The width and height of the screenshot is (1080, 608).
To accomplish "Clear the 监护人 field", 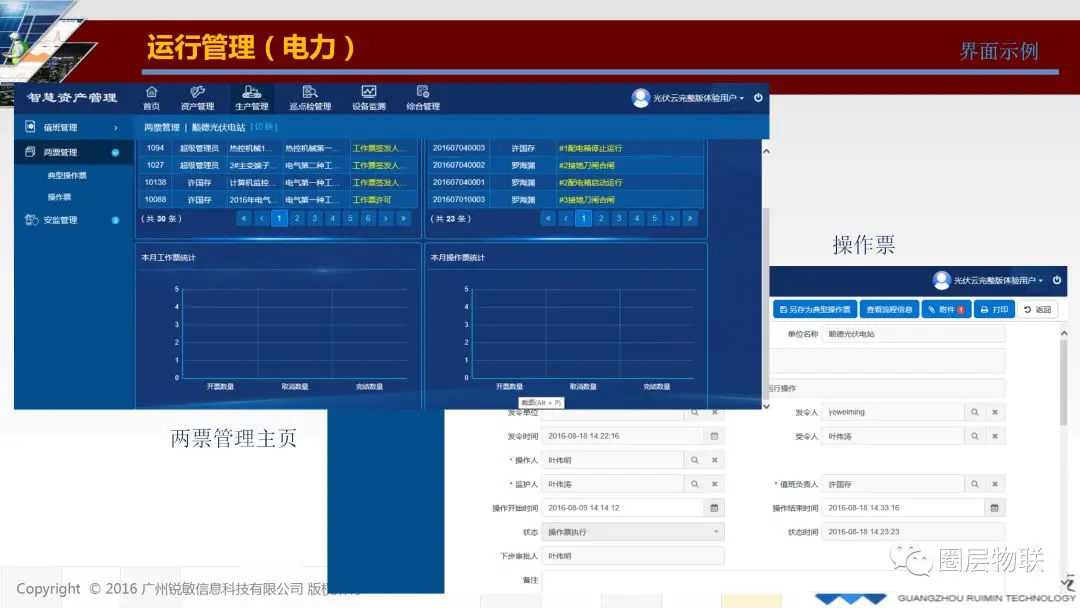I will [x=714, y=484].
